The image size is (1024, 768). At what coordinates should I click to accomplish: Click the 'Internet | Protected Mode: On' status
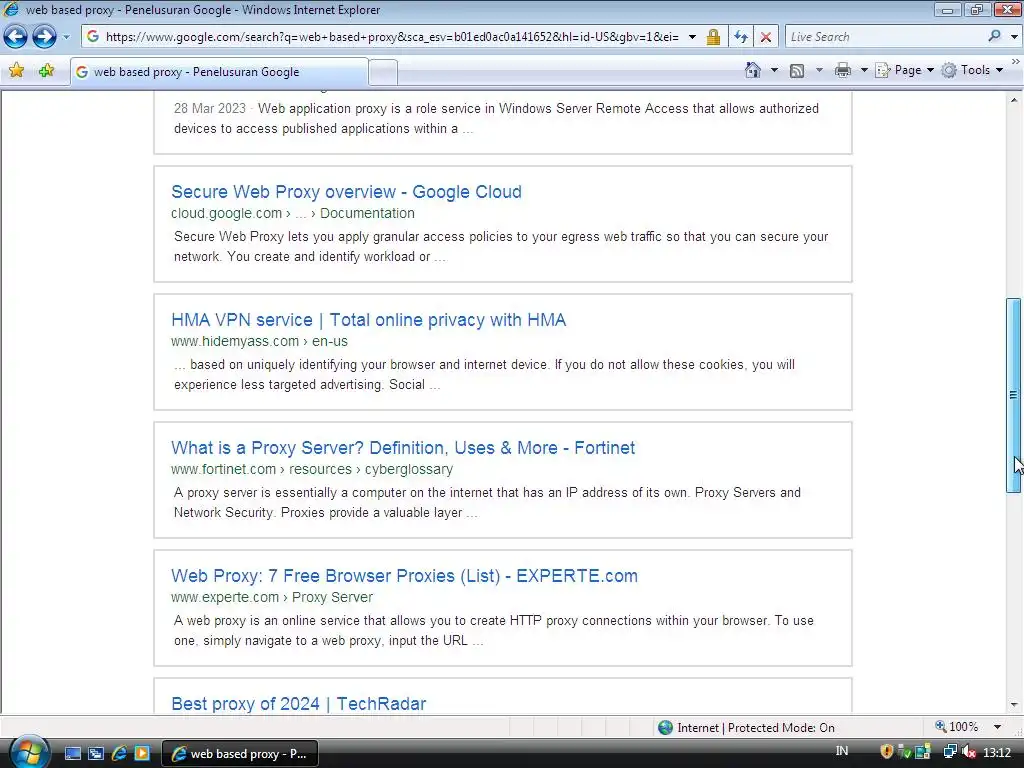point(746,728)
